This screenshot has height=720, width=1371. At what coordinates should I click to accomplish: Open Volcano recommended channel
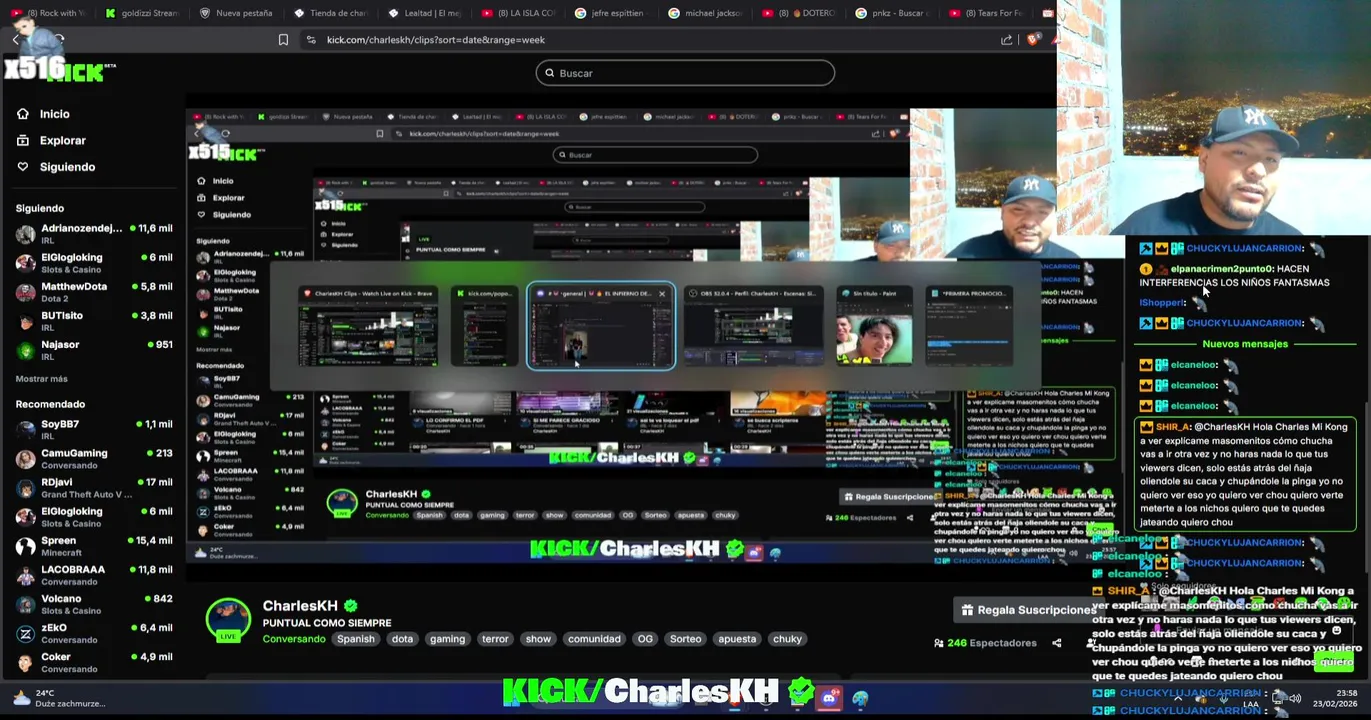pos(94,604)
